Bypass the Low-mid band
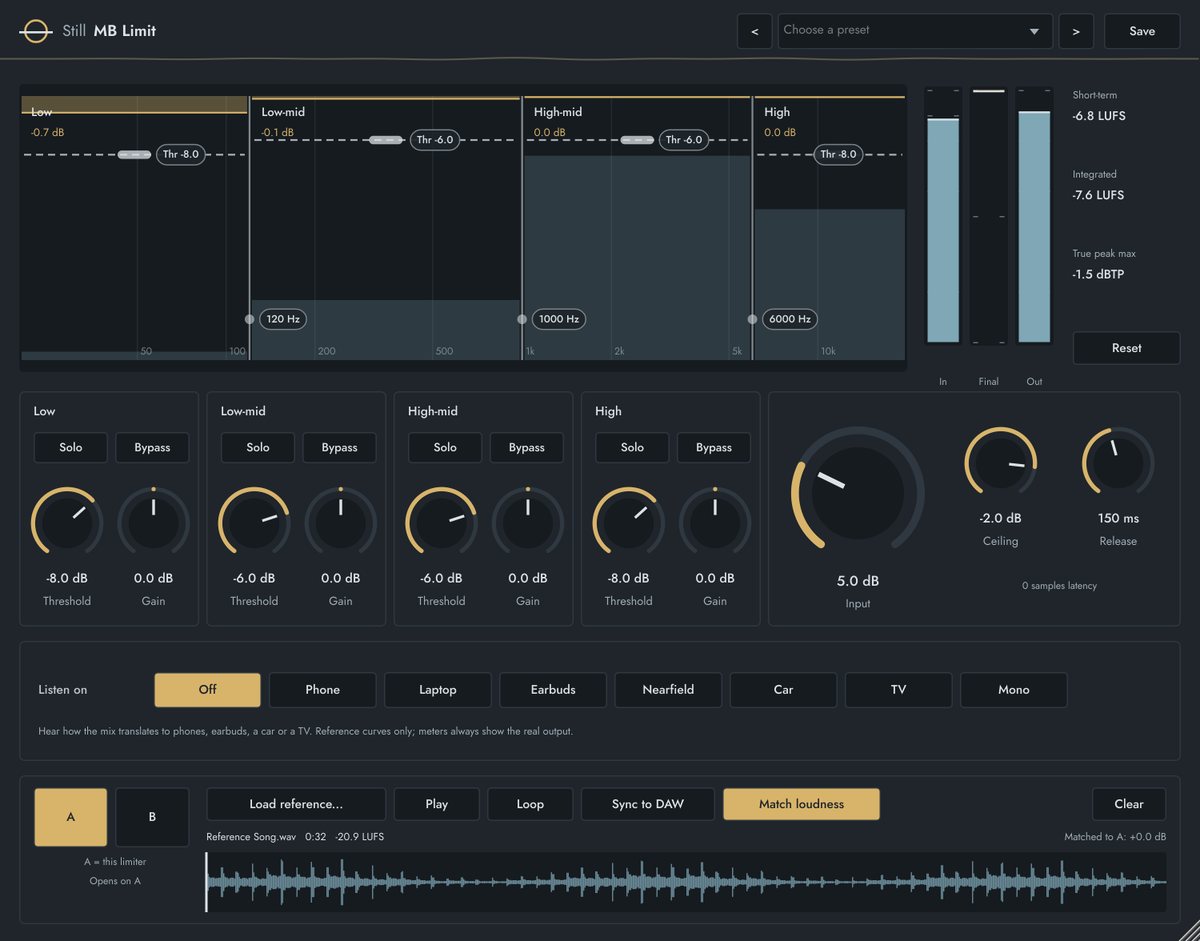The image size is (1200, 941). (339, 447)
